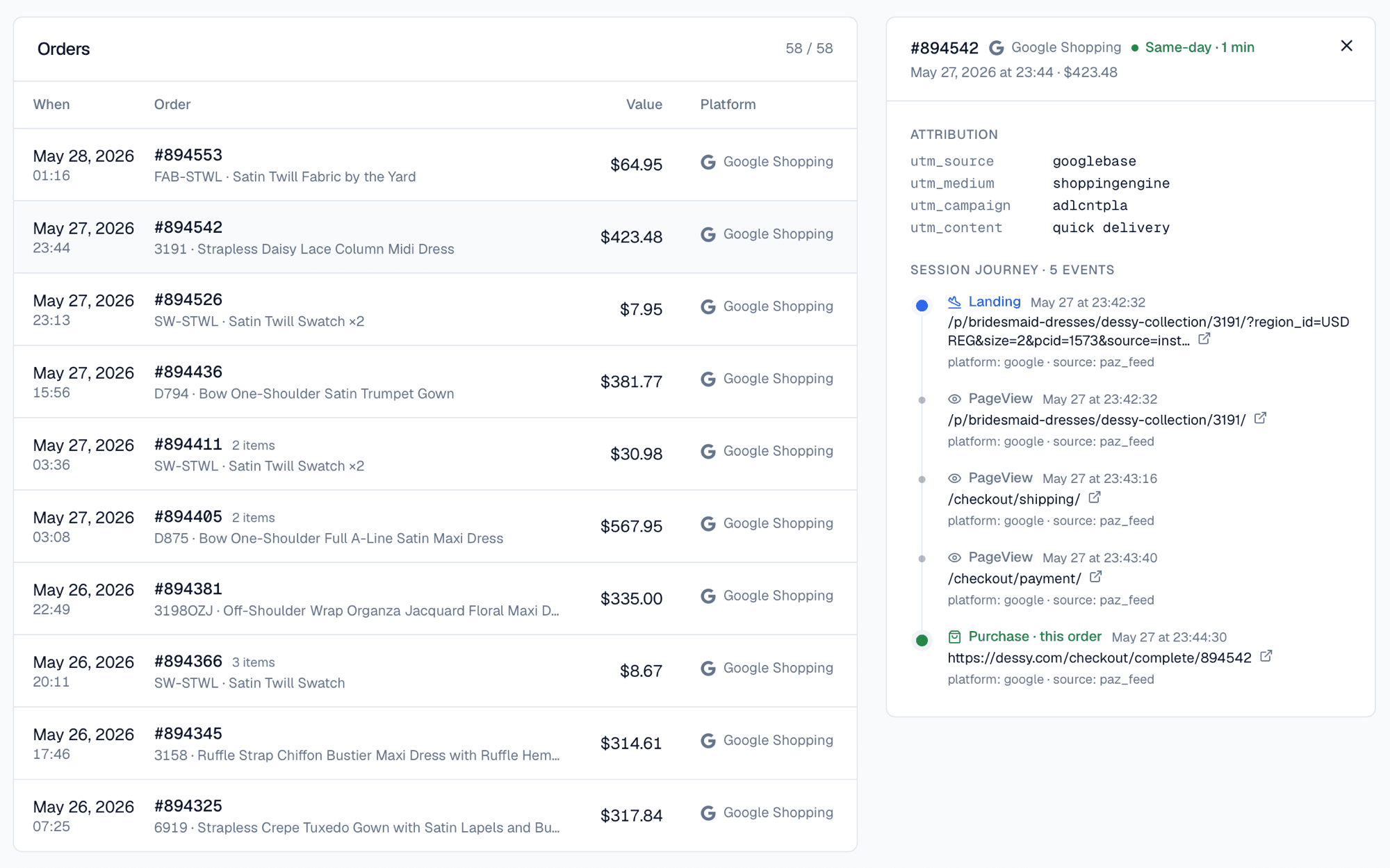Click the 58 / 58 order count
The height and width of the screenshot is (868, 1390).
click(x=809, y=49)
